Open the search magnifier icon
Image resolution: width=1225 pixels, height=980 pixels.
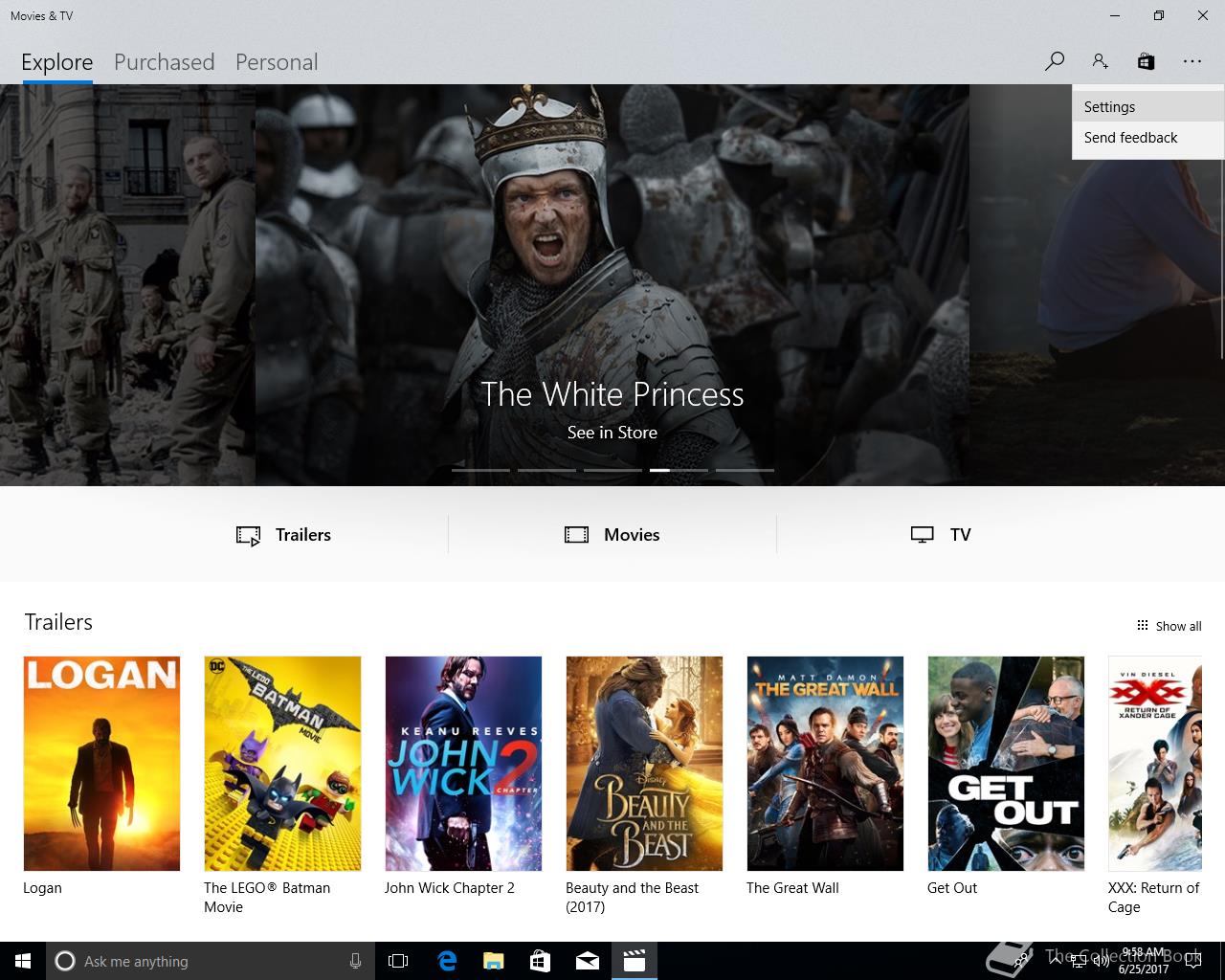(x=1054, y=61)
